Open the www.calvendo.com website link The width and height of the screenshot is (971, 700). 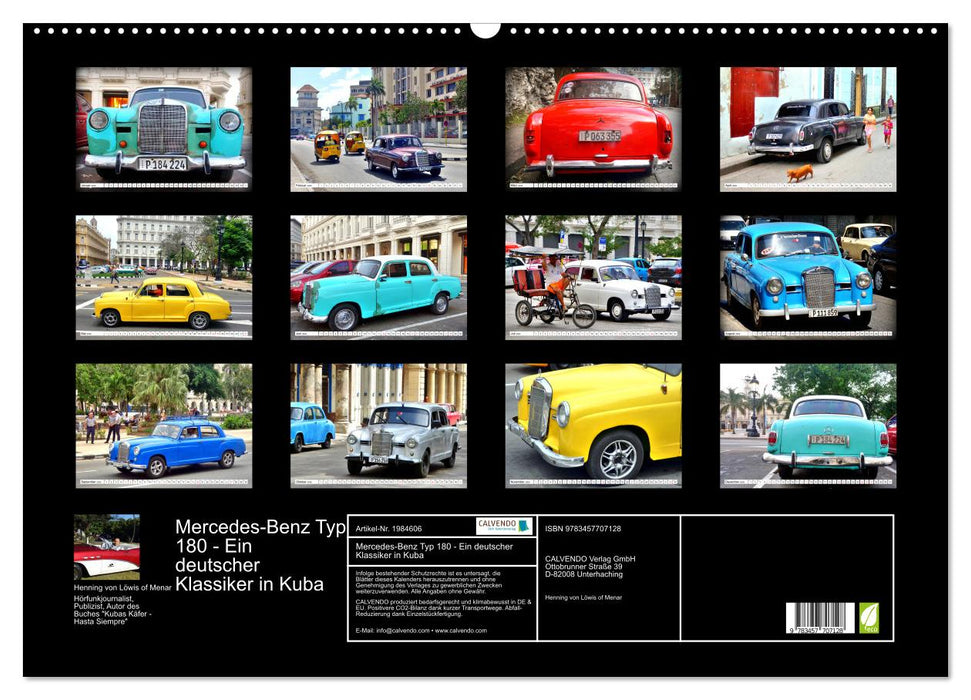(x=463, y=631)
